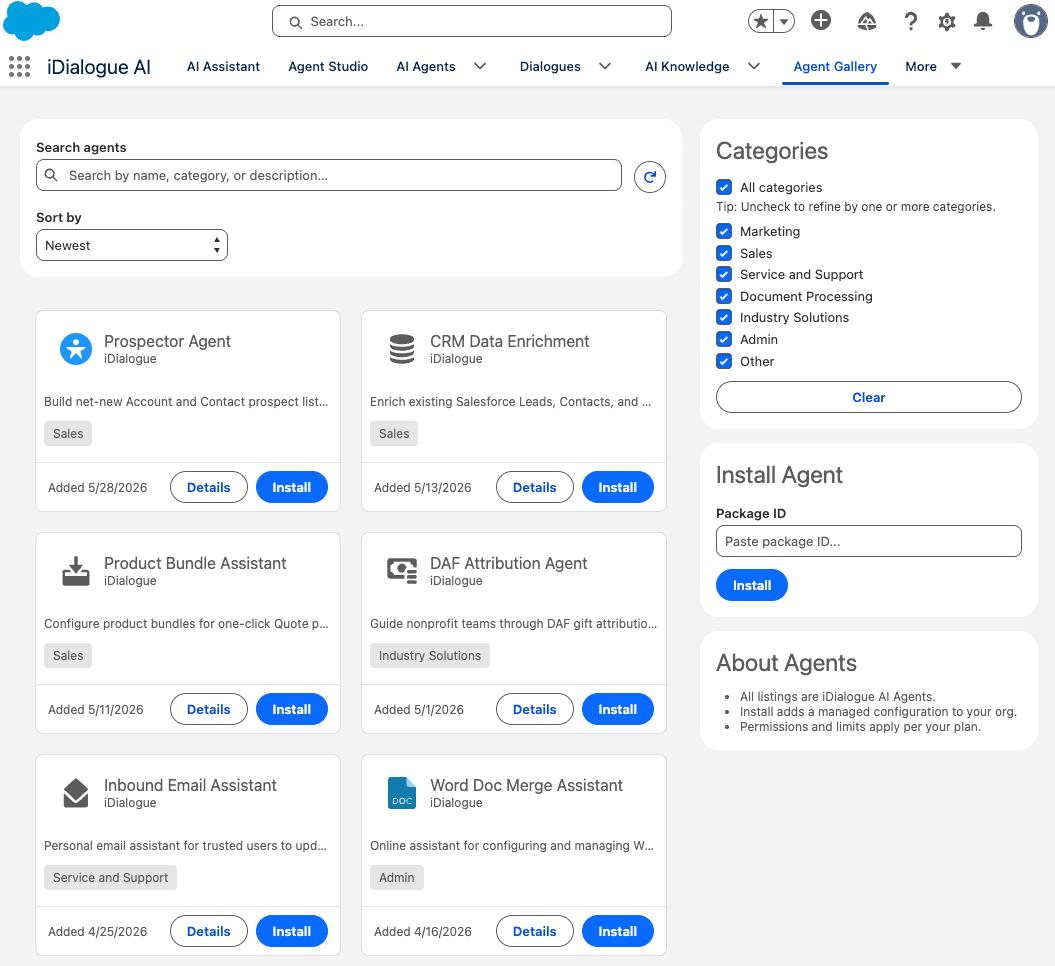Click the Search agents input field
Image resolution: width=1055 pixels, height=966 pixels.
[329, 175]
